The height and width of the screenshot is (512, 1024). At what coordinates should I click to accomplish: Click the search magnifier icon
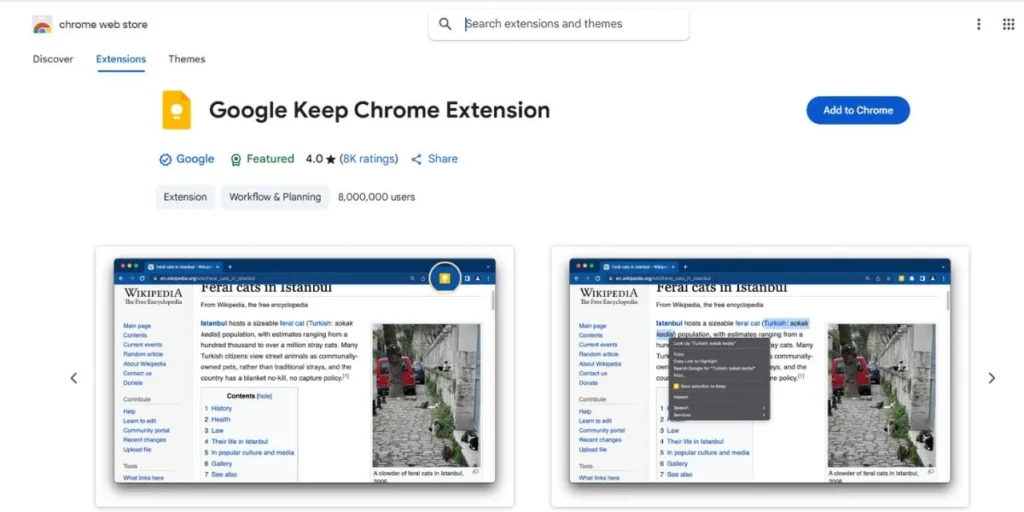click(x=445, y=24)
